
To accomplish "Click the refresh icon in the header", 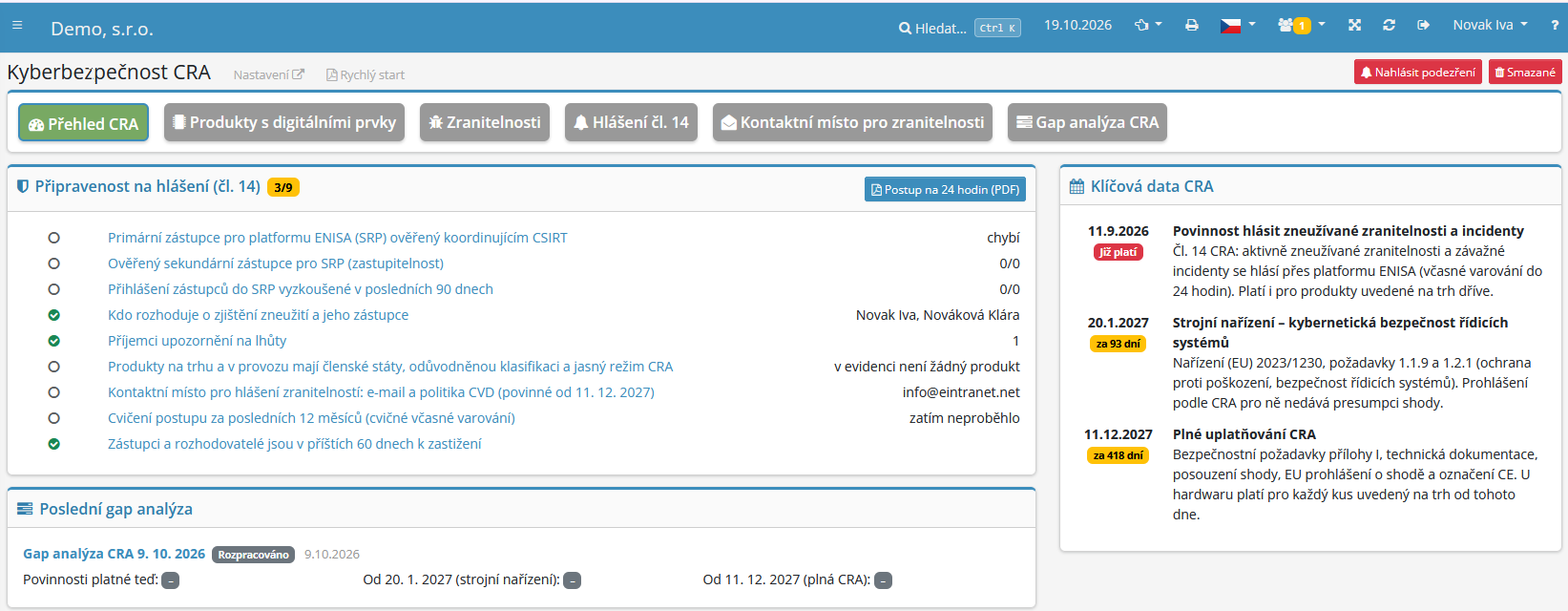I will click(1389, 26).
